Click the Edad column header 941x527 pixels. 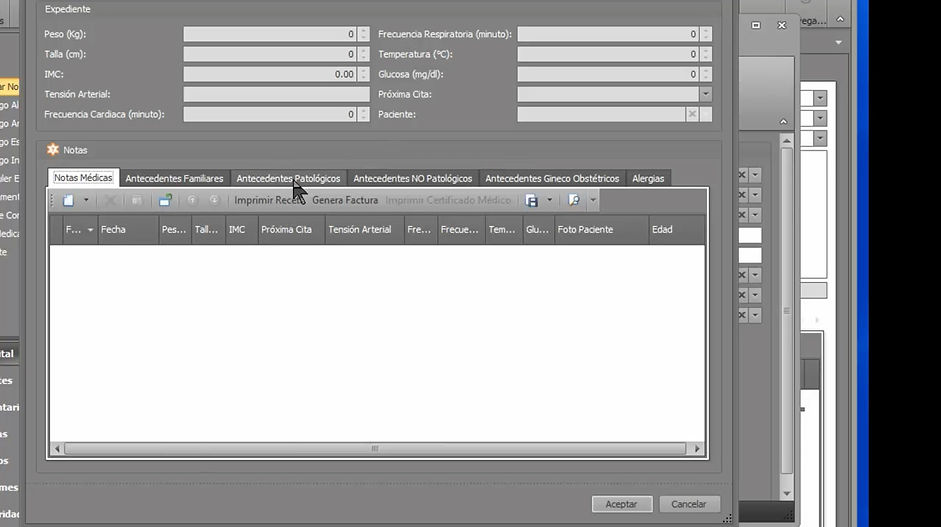[x=677, y=230]
